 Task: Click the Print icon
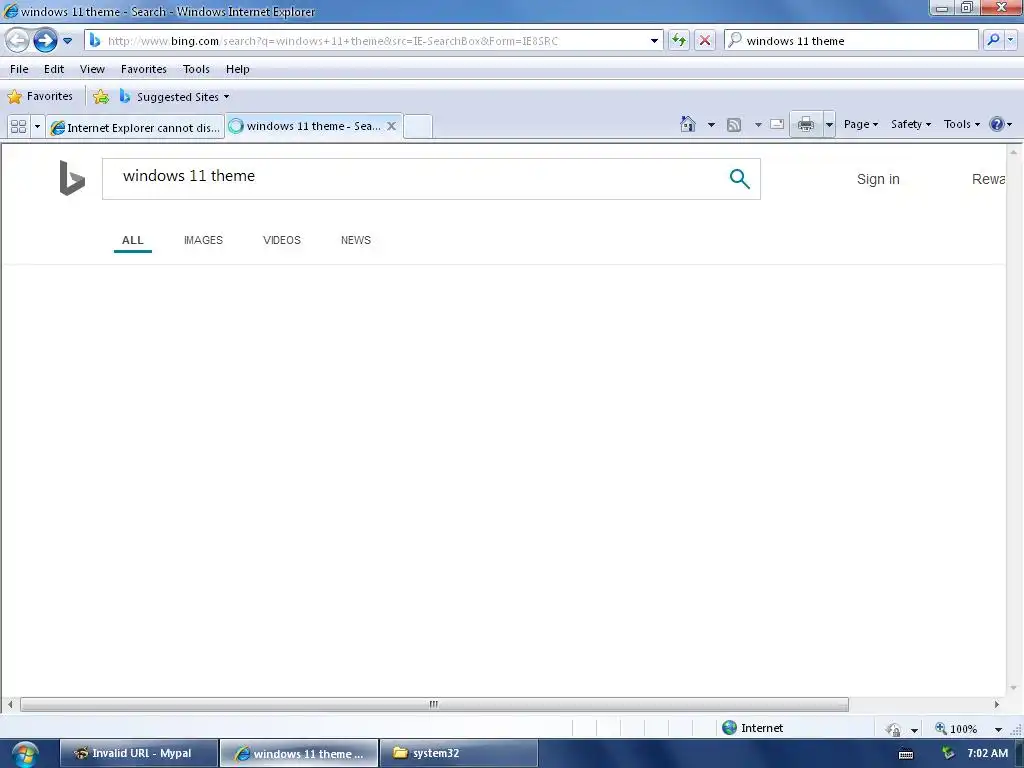pyautogui.click(x=806, y=124)
